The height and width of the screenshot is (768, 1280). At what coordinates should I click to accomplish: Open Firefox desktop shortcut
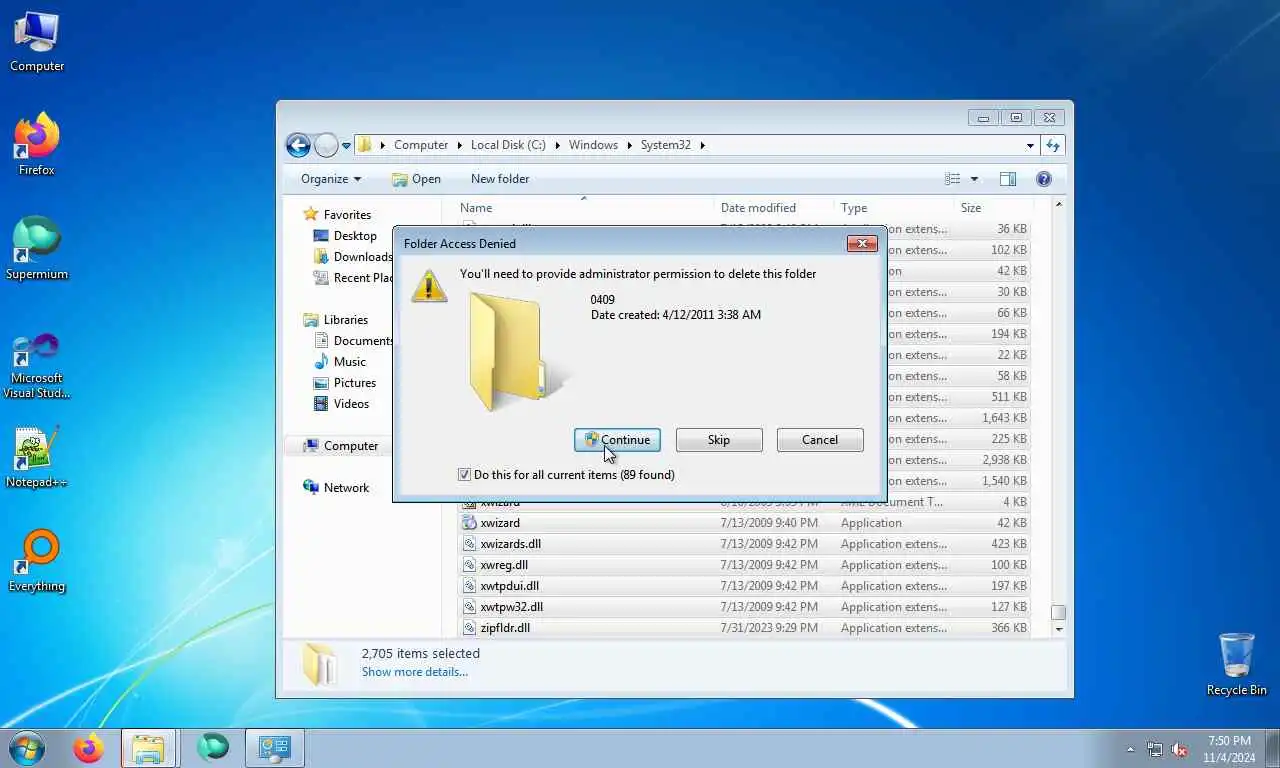coord(37,145)
